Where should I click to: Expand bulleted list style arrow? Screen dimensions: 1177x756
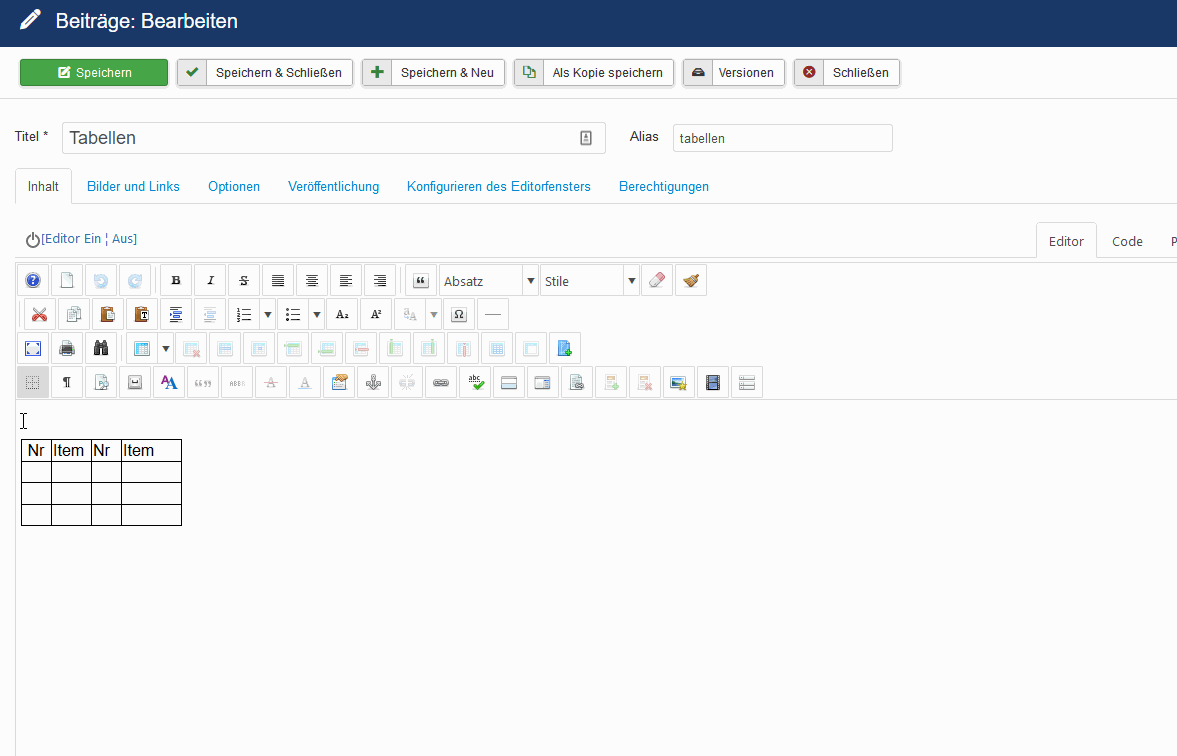click(x=317, y=315)
